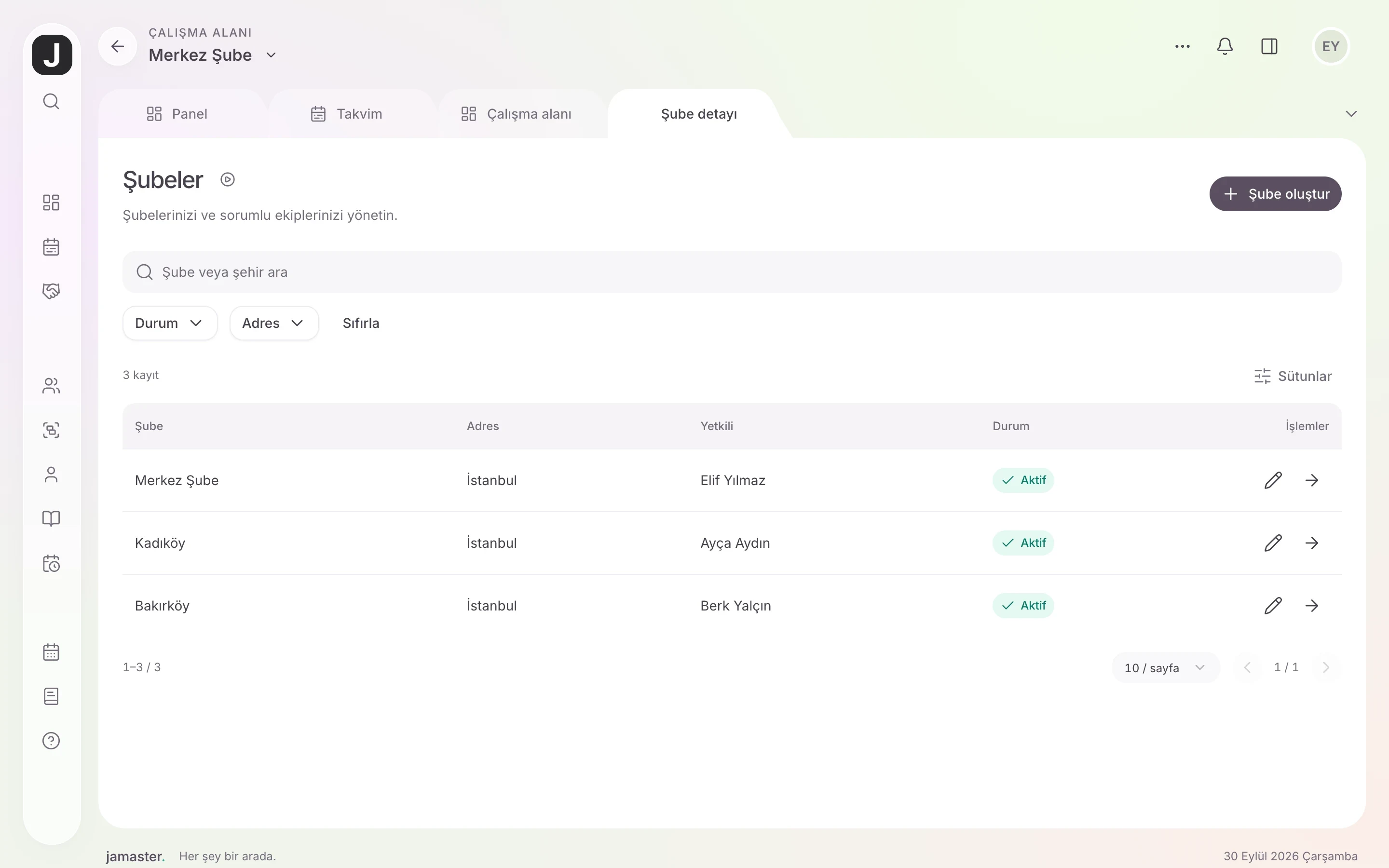
Task: Open the three-dots more menu
Action: tap(1183, 46)
